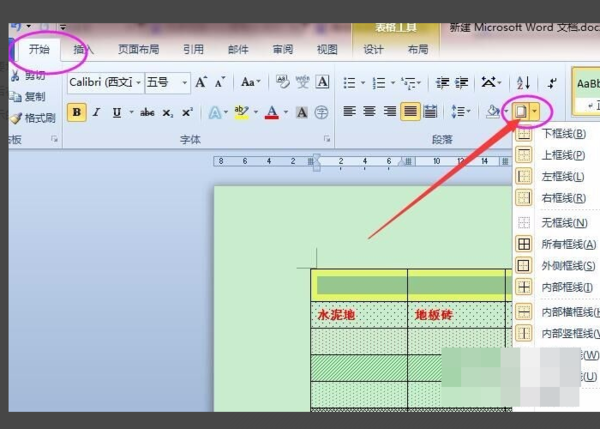Choose 内部框线(I) inside borders
Viewport: 600px width, 429px height.
click(x=556, y=287)
